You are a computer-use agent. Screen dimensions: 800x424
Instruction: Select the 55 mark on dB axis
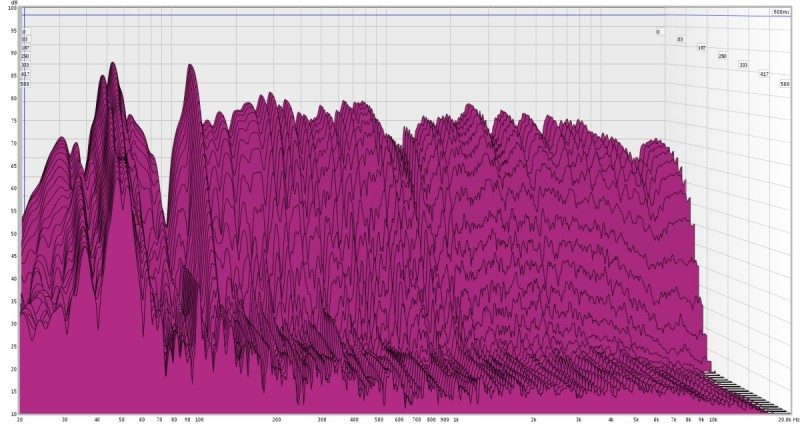tap(14, 211)
